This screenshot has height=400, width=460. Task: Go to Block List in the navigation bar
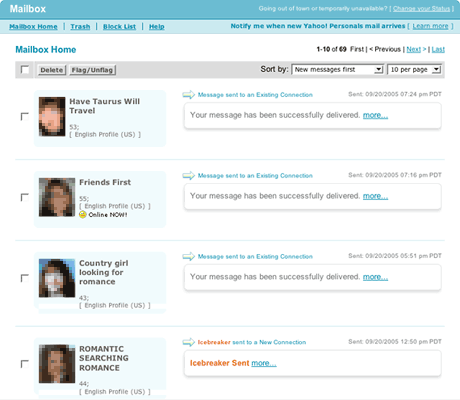click(x=119, y=27)
